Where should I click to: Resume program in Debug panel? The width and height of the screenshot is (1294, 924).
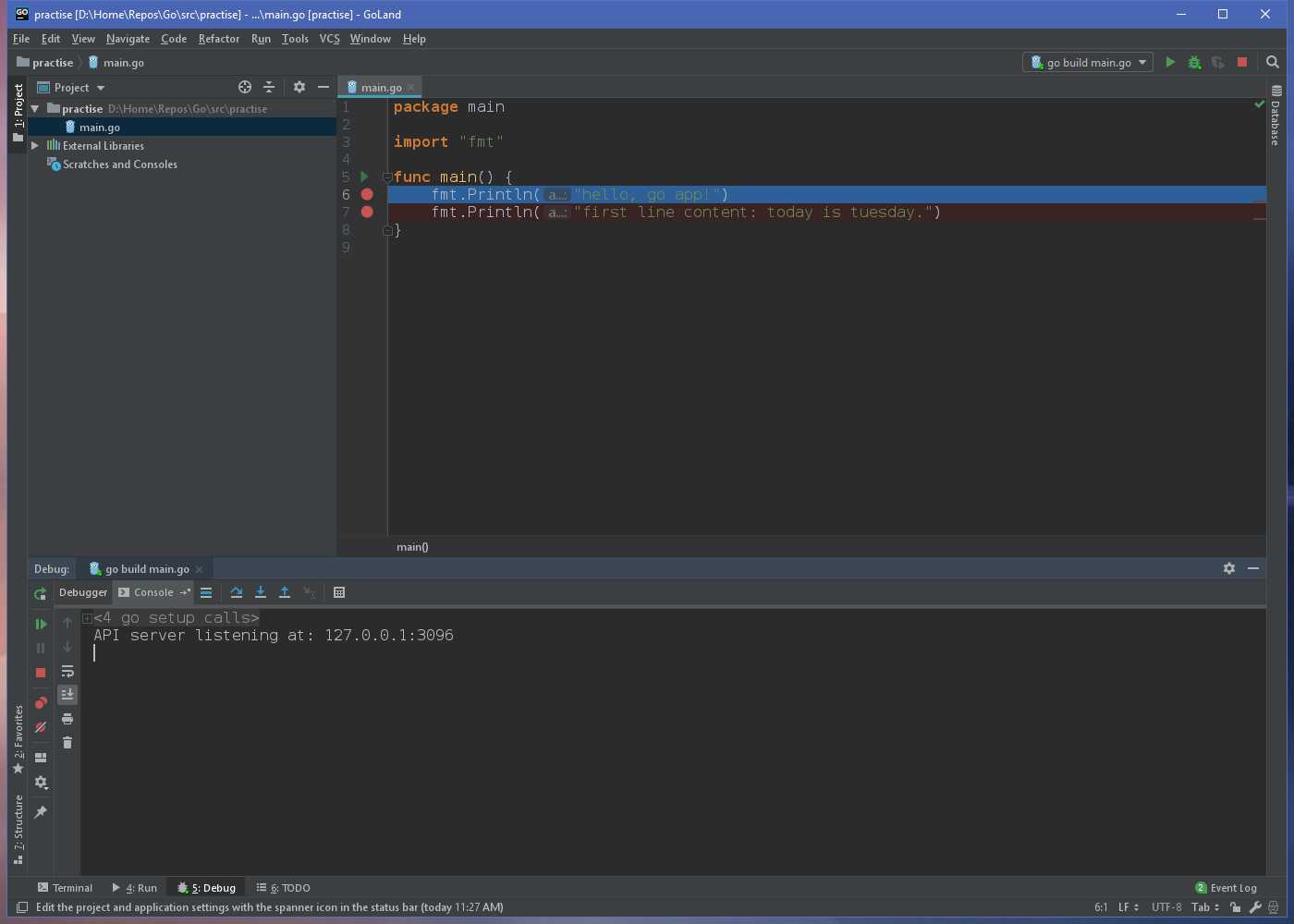tap(41, 624)
